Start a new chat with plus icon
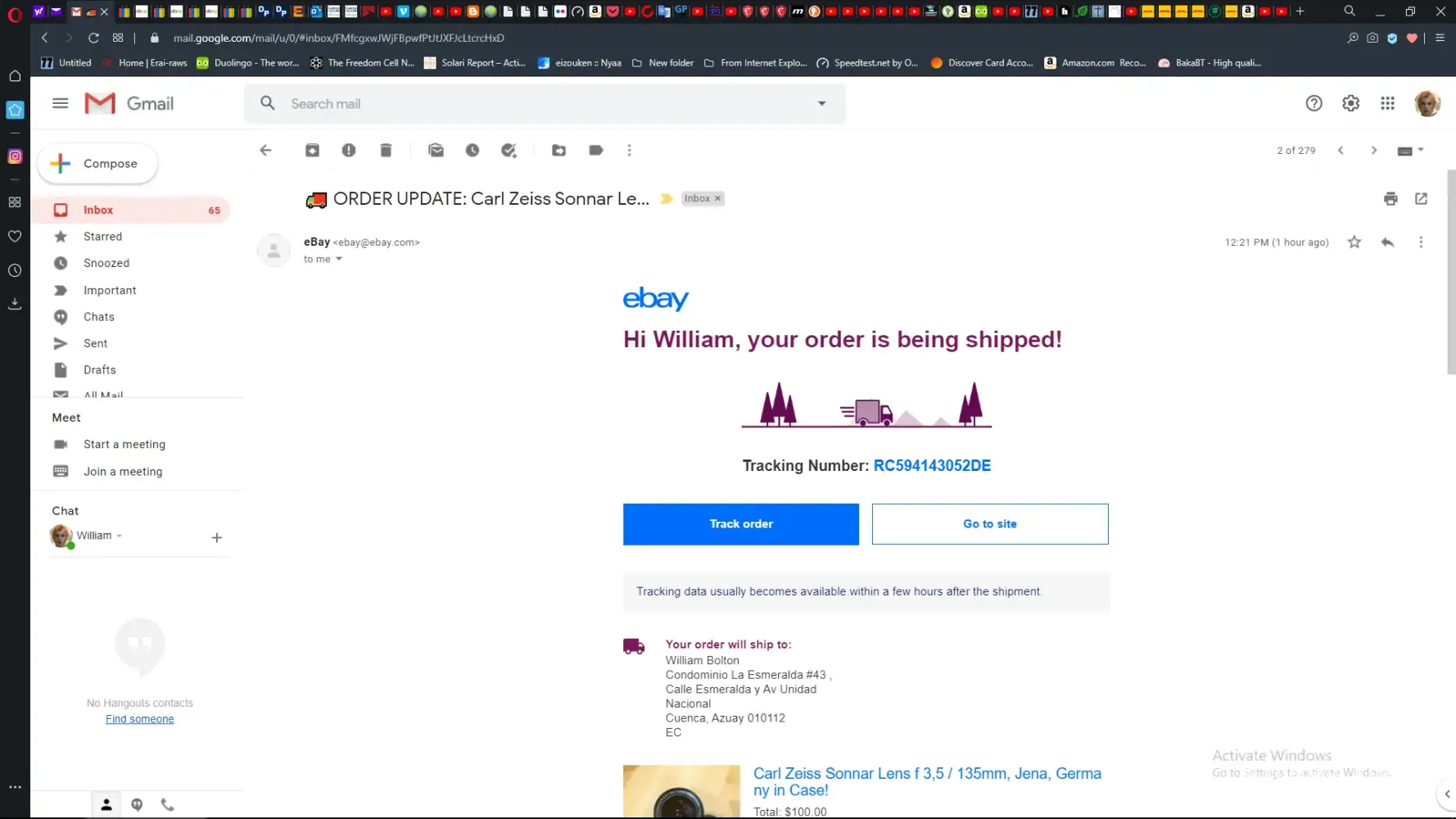Image resolution: width=1456 pixels, height=819 pixels. [216, 537]
